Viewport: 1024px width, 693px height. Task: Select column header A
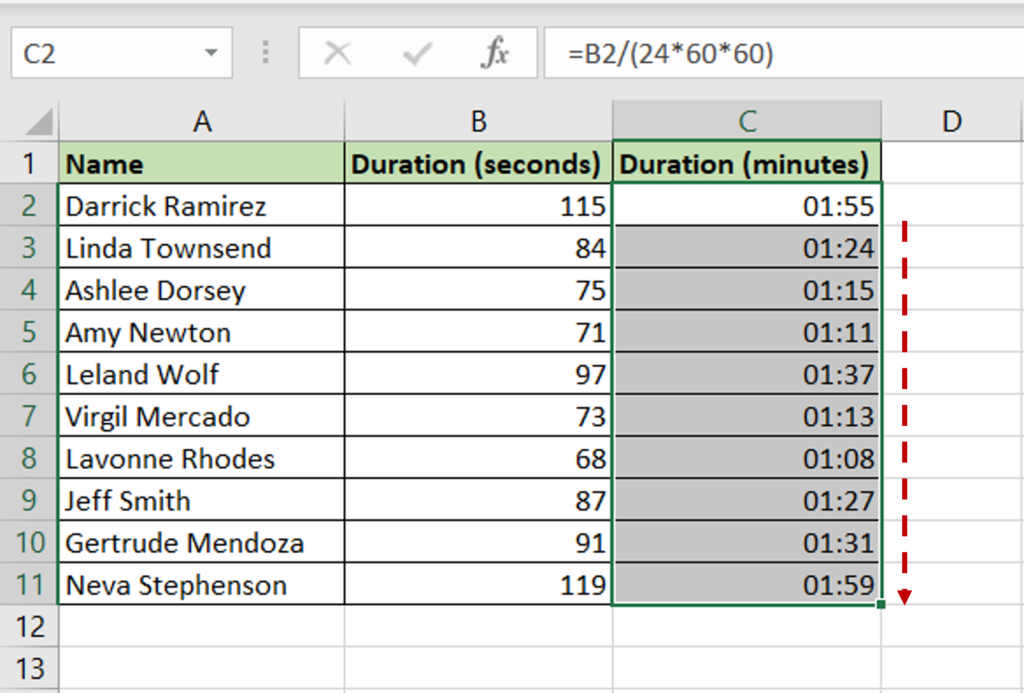tap(203, 120)
